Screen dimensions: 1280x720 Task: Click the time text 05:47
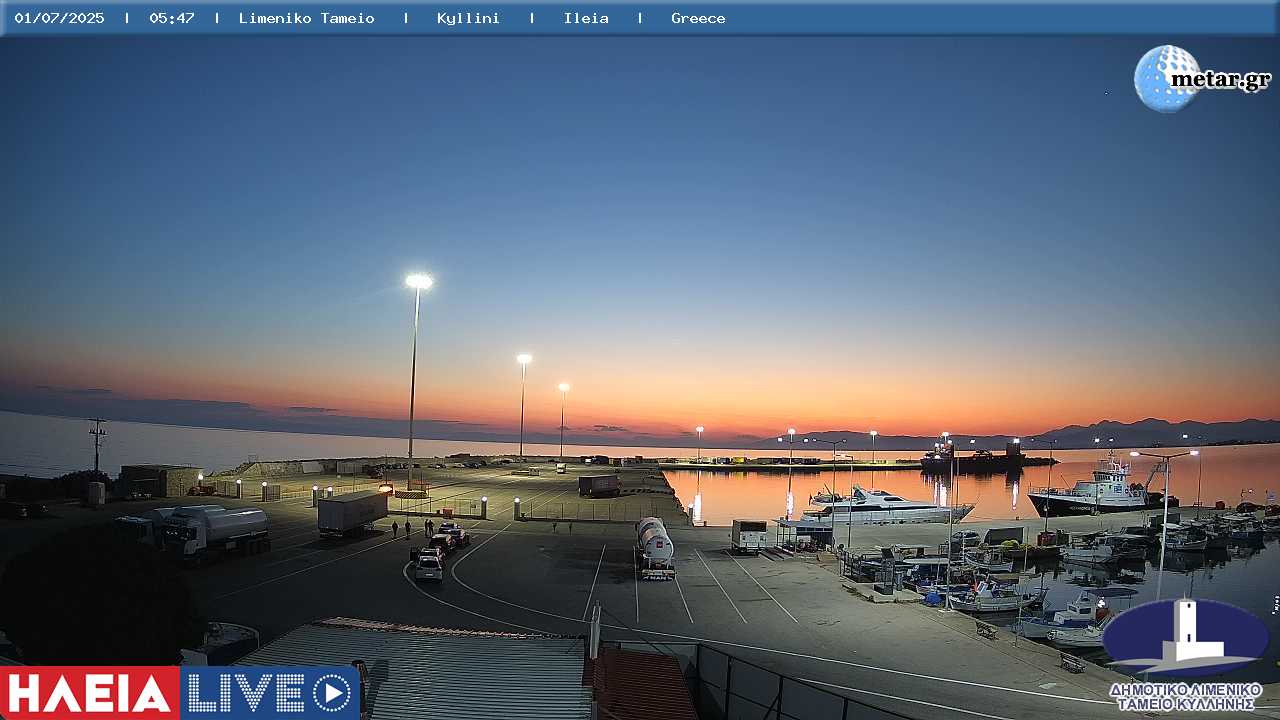tap(172, 18)
